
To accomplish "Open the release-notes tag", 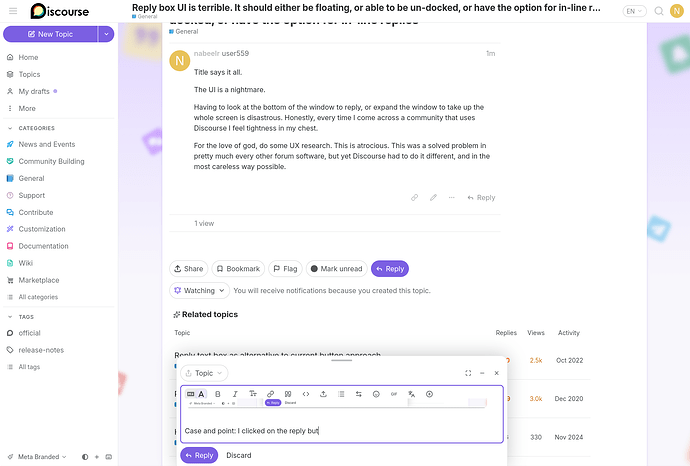I will coord(41,350).
